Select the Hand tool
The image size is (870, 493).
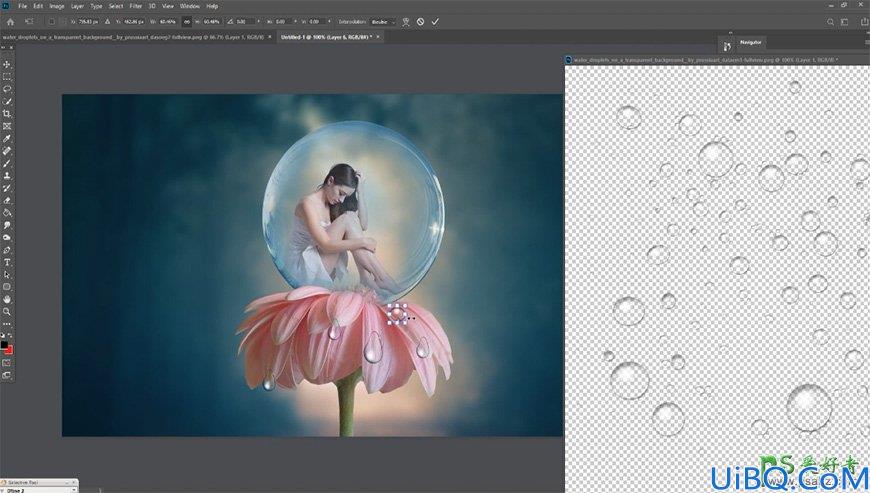point(7,299)
